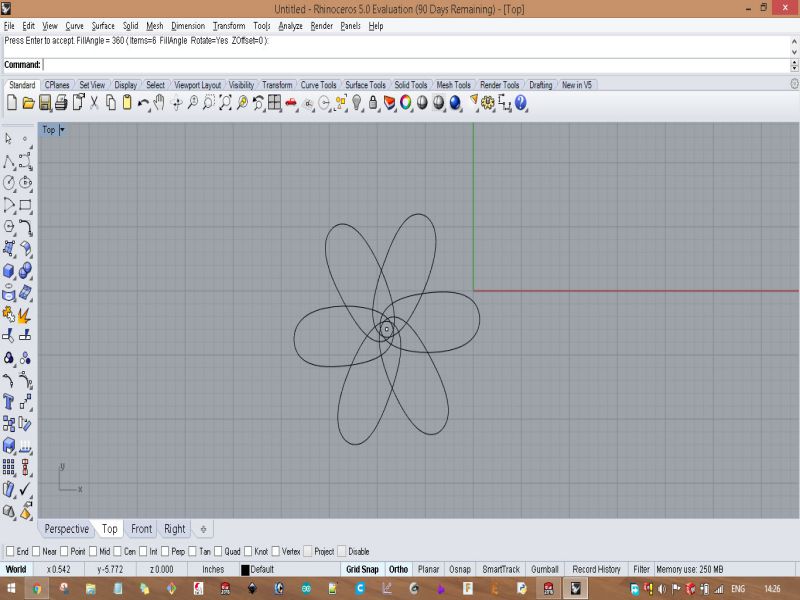Viewport: 800px width, 600px height.
Task: Cut selection with scissors icon
Action: (x=94, y=103)
